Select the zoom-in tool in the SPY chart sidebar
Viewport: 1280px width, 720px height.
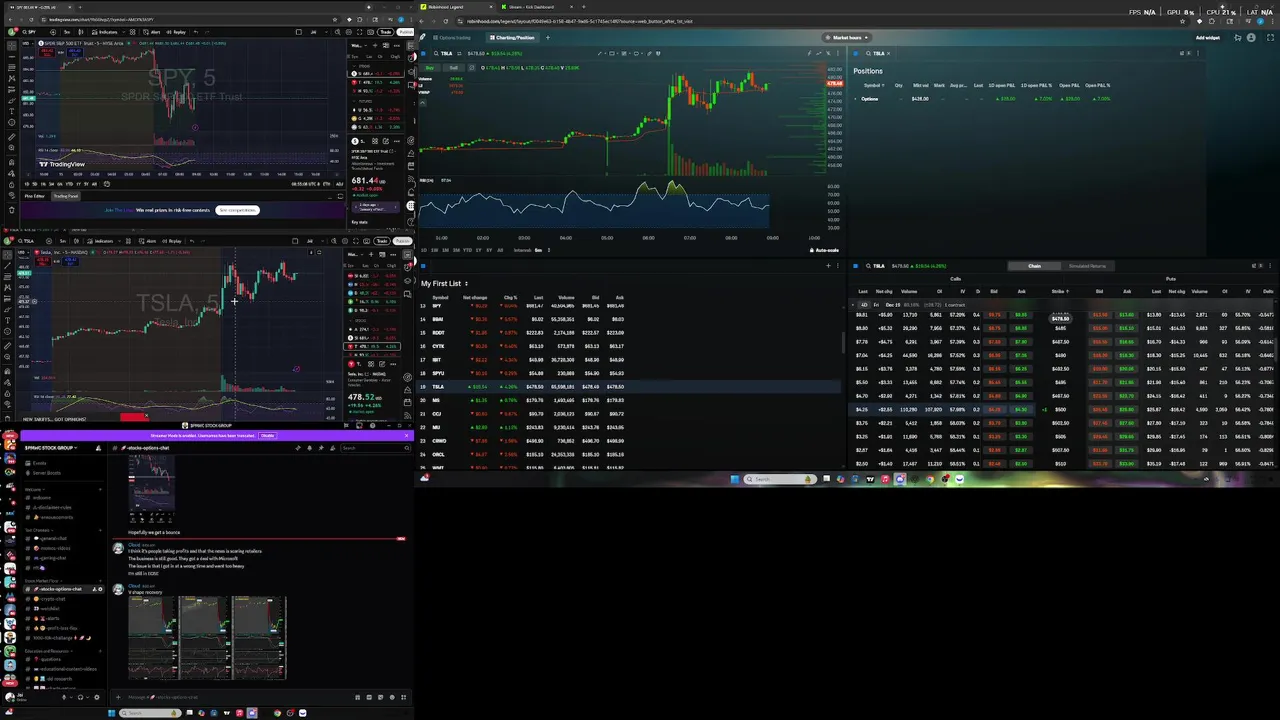(12, 148)
